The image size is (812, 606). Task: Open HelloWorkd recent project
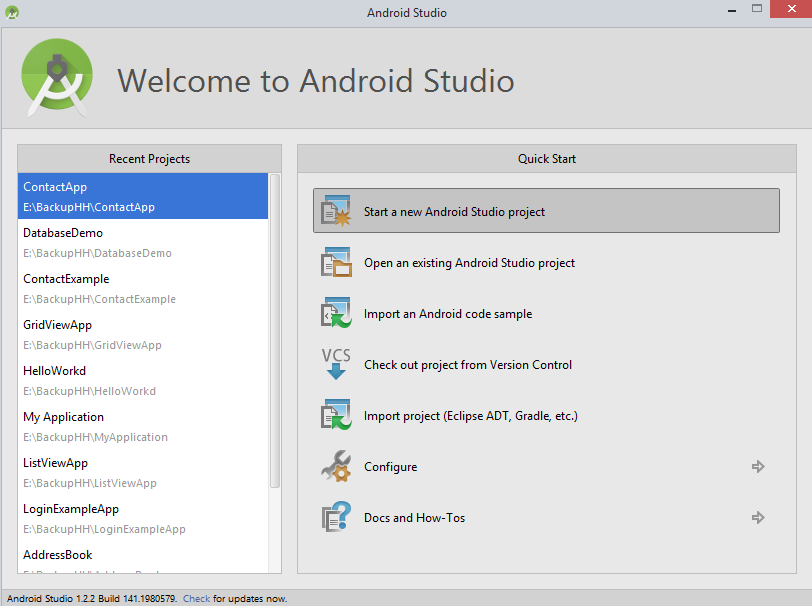(x=143, y=381)
